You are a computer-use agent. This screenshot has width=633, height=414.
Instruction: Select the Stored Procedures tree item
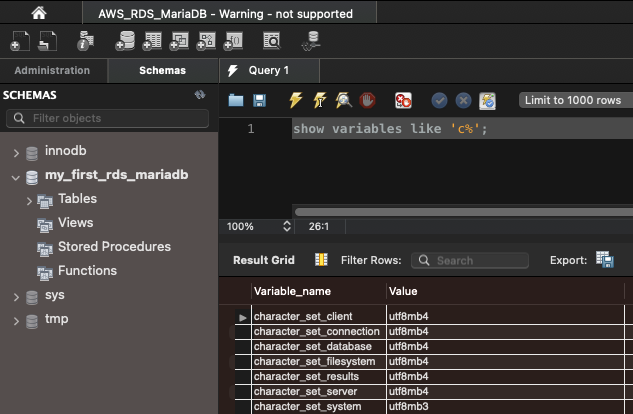114,246
